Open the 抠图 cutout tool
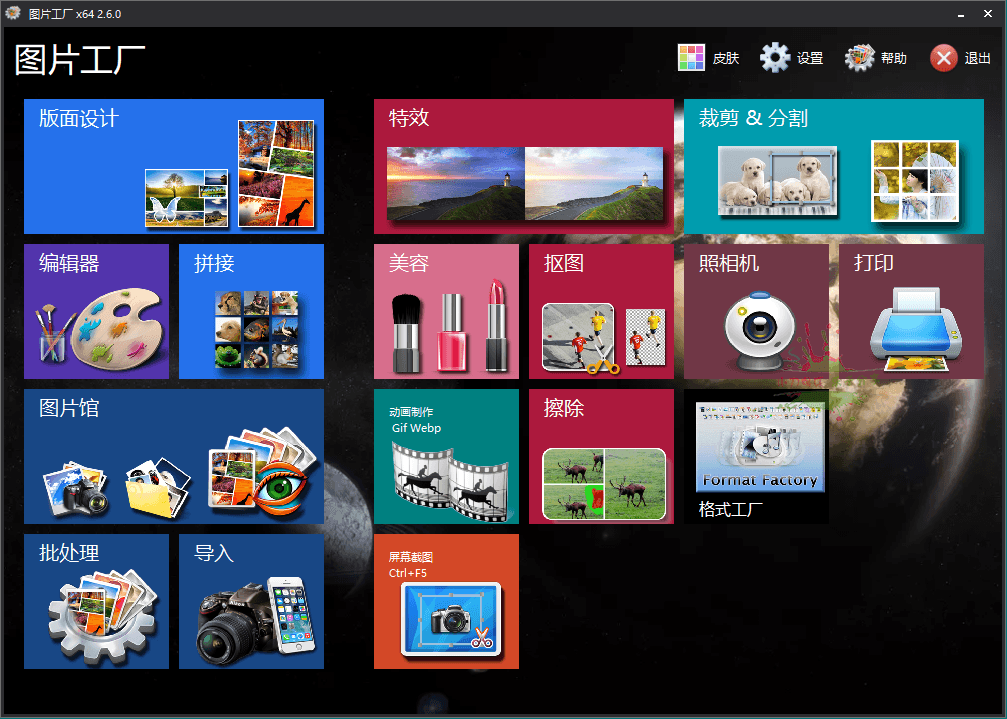This screenshot has height=719, width=1007. pos(600,311)
